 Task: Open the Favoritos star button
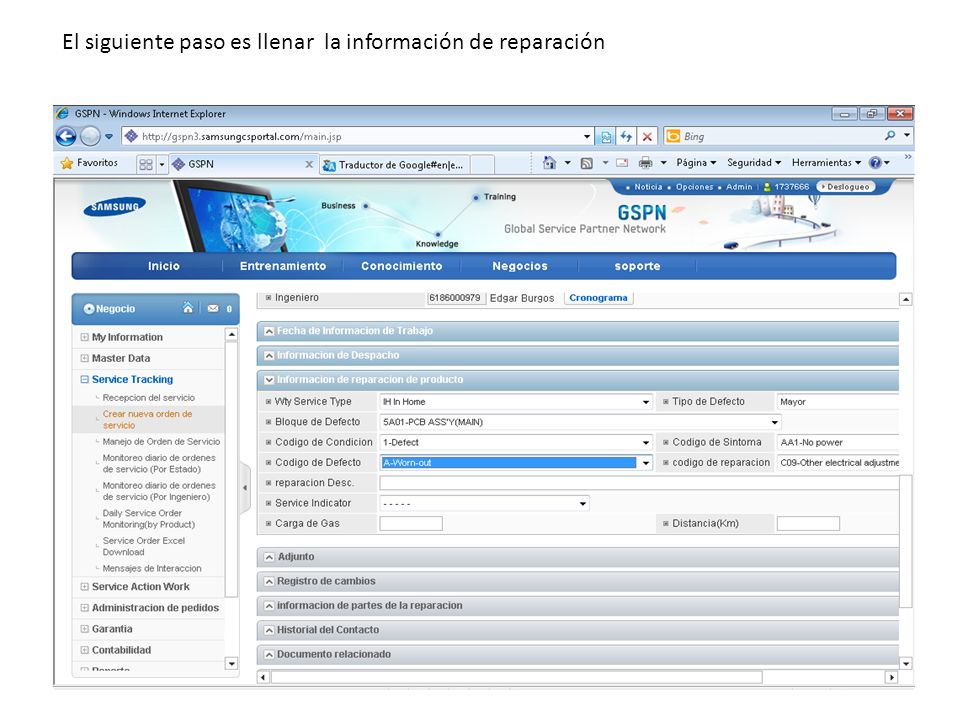coord(89,163)
